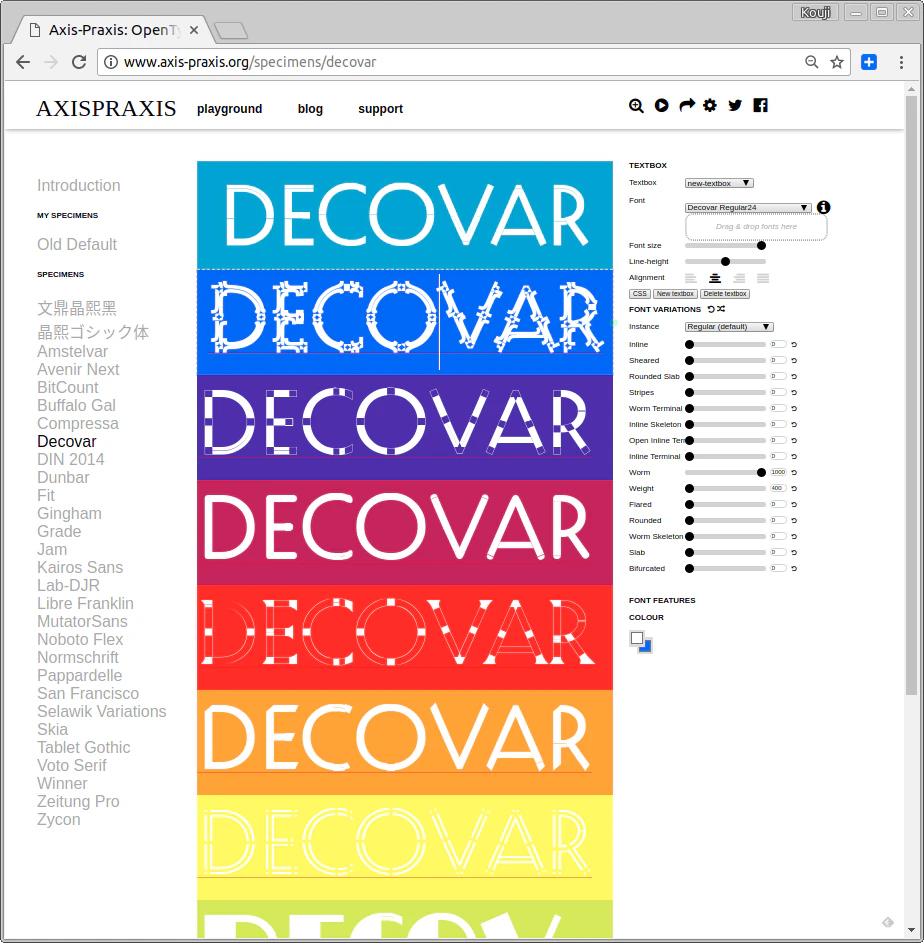The width and height of the screenshot is (924, 943).
Task: Click the Line-height slider
Action: pyautogui.click(x=725, y=262)
